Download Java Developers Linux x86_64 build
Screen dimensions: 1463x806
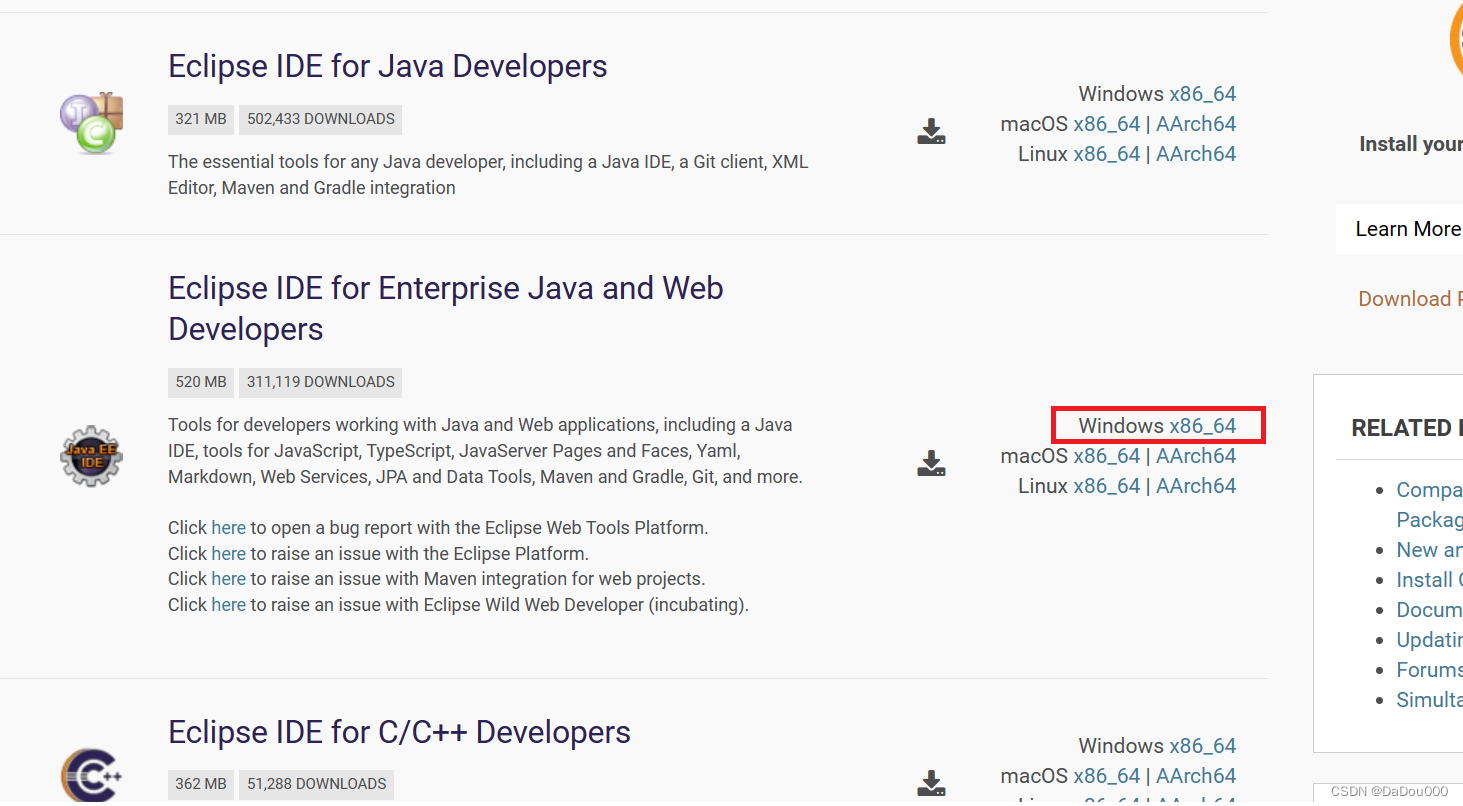coord(1107,154)
